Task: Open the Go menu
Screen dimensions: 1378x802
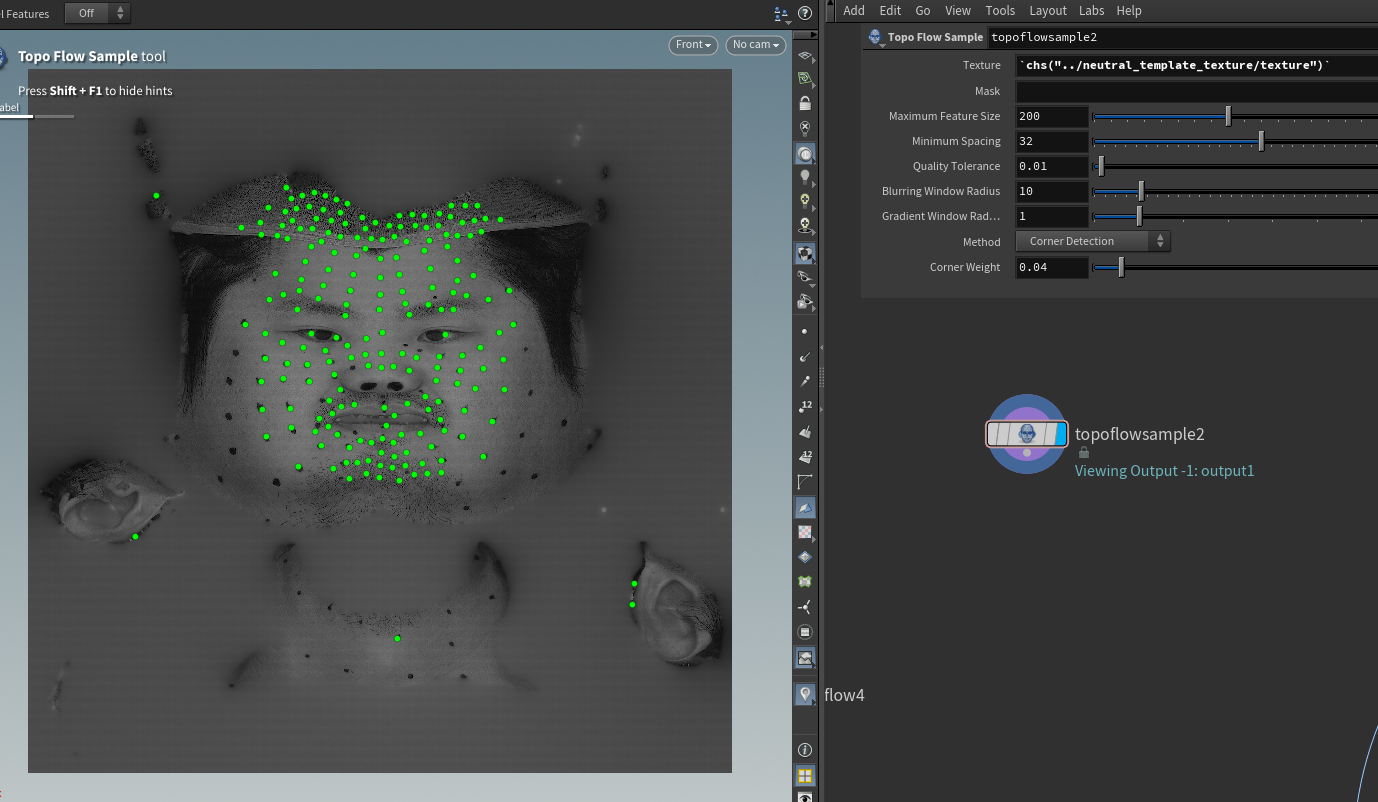Action: (x=923, y=10)
